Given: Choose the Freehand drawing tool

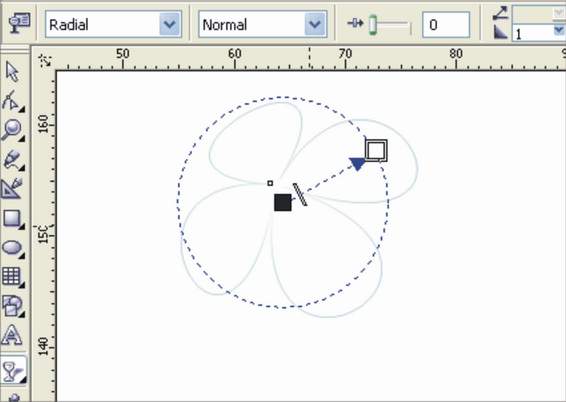Looking at the screenshot, I should (x=12, y=159).
